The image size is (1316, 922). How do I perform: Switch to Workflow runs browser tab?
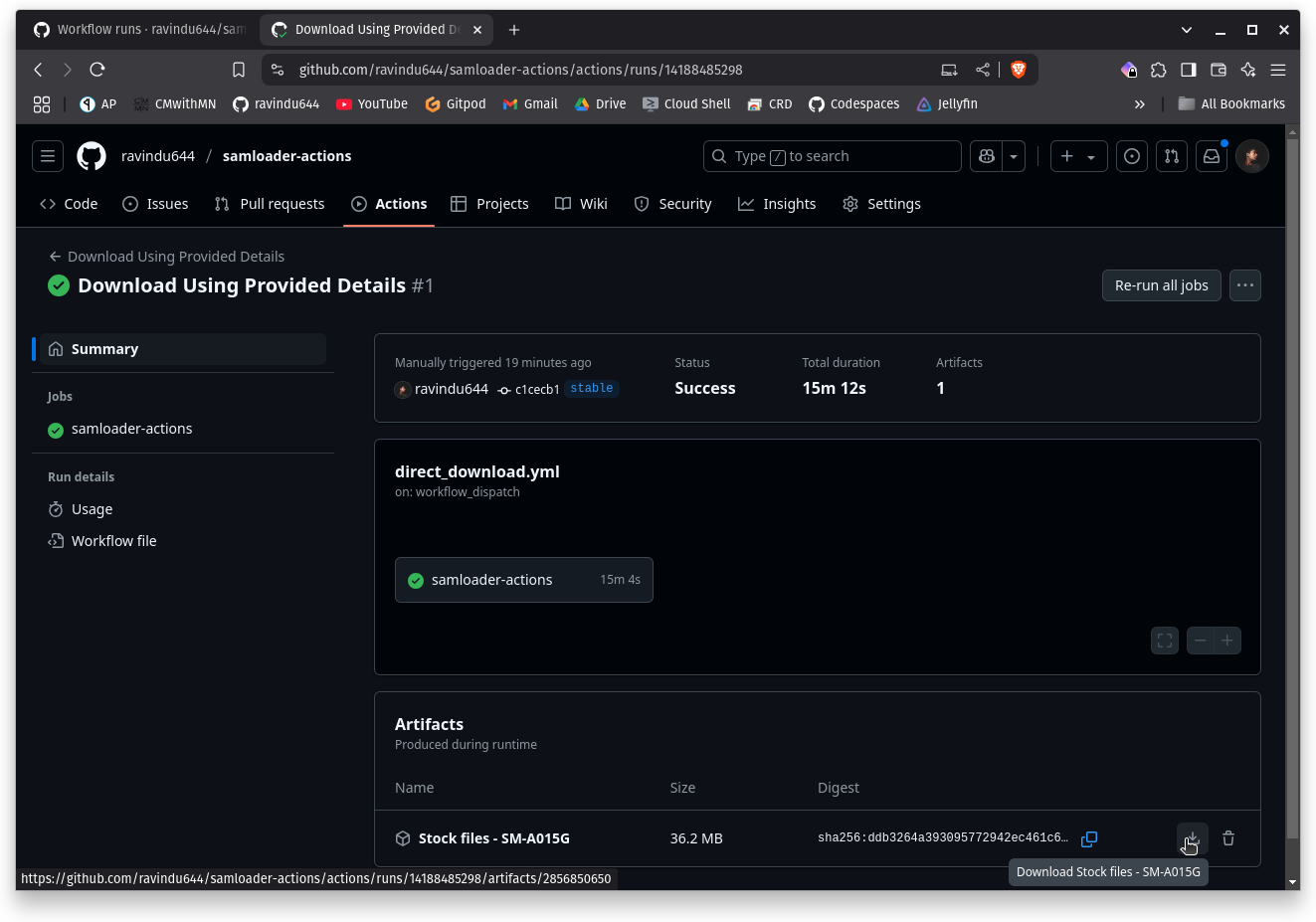[x=139, y=30]
